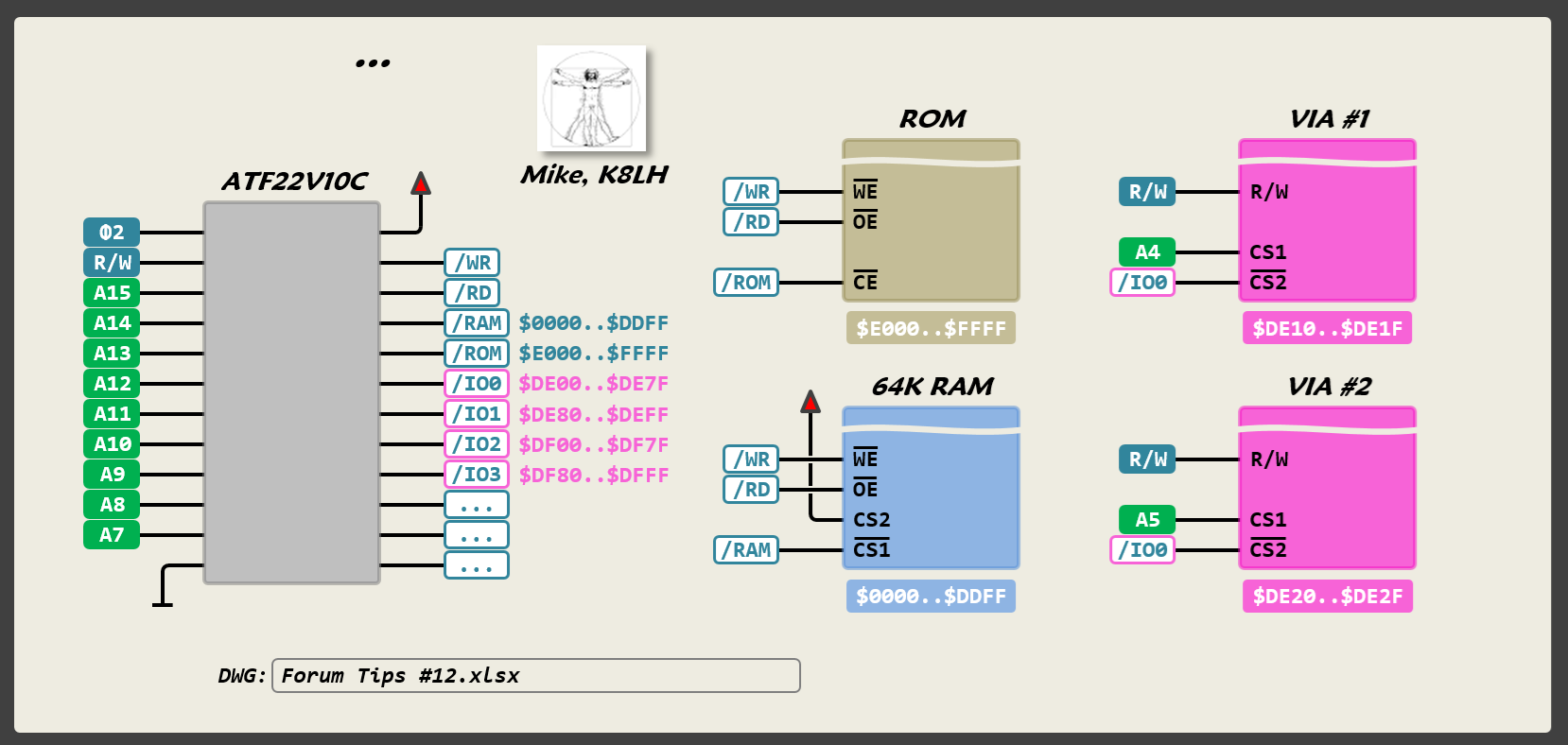Click inside the DWG file name field
This screenshot has width=1568, height=745.
point(535,676)
